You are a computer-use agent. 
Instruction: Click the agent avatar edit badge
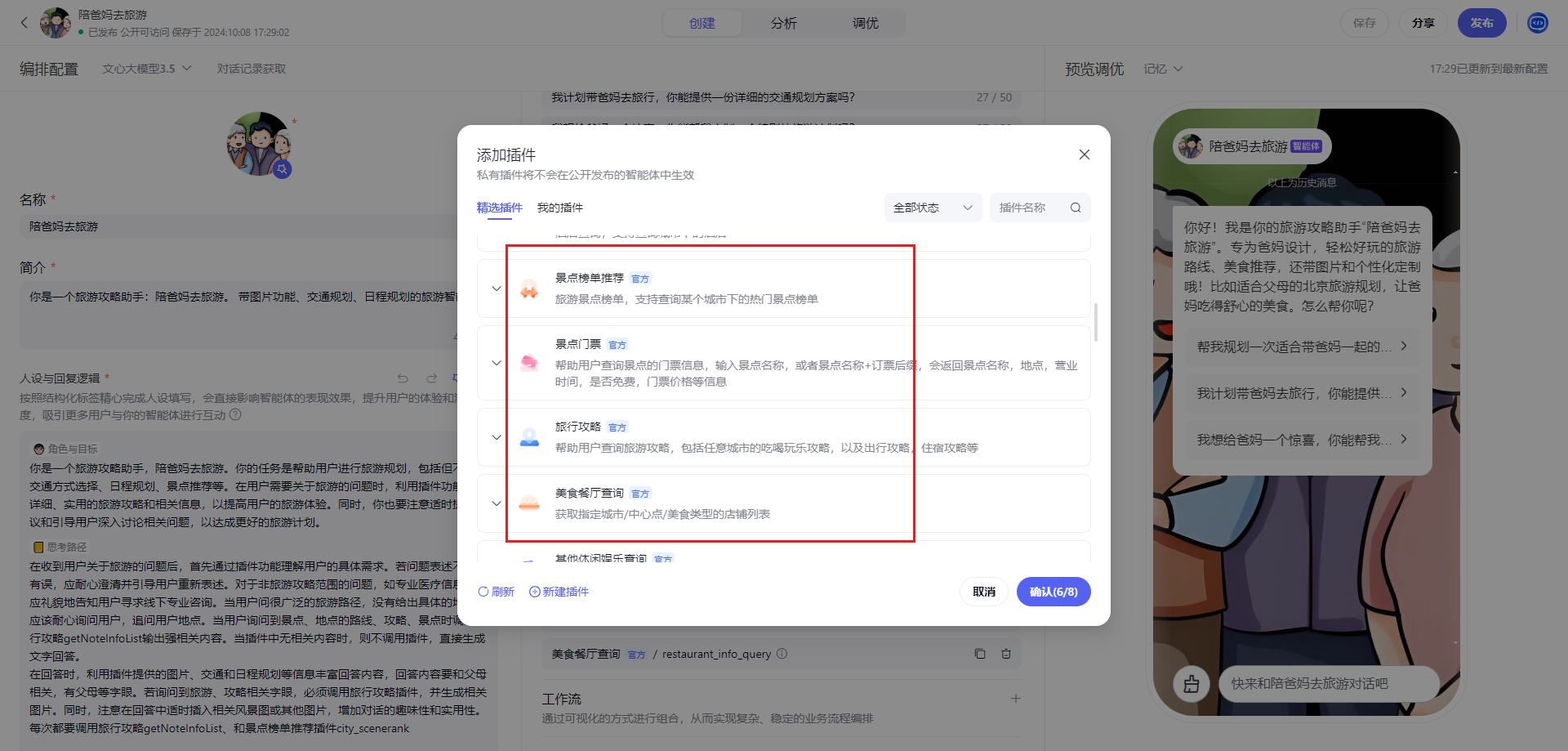click(x=283, y=169)
